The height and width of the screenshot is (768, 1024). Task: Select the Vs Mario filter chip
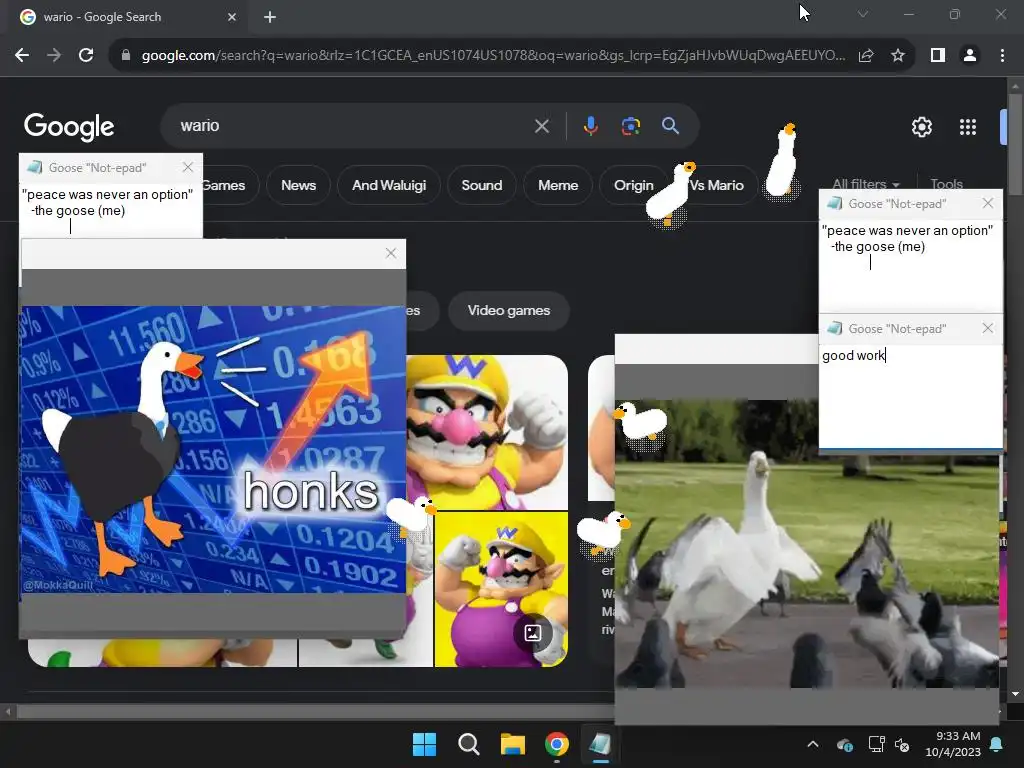(717, 185)
